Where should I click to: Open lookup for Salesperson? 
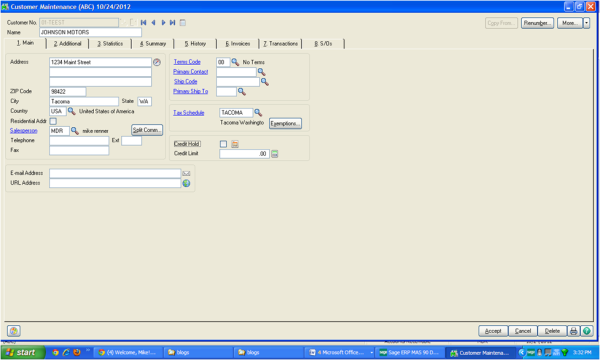pos(75,131)
